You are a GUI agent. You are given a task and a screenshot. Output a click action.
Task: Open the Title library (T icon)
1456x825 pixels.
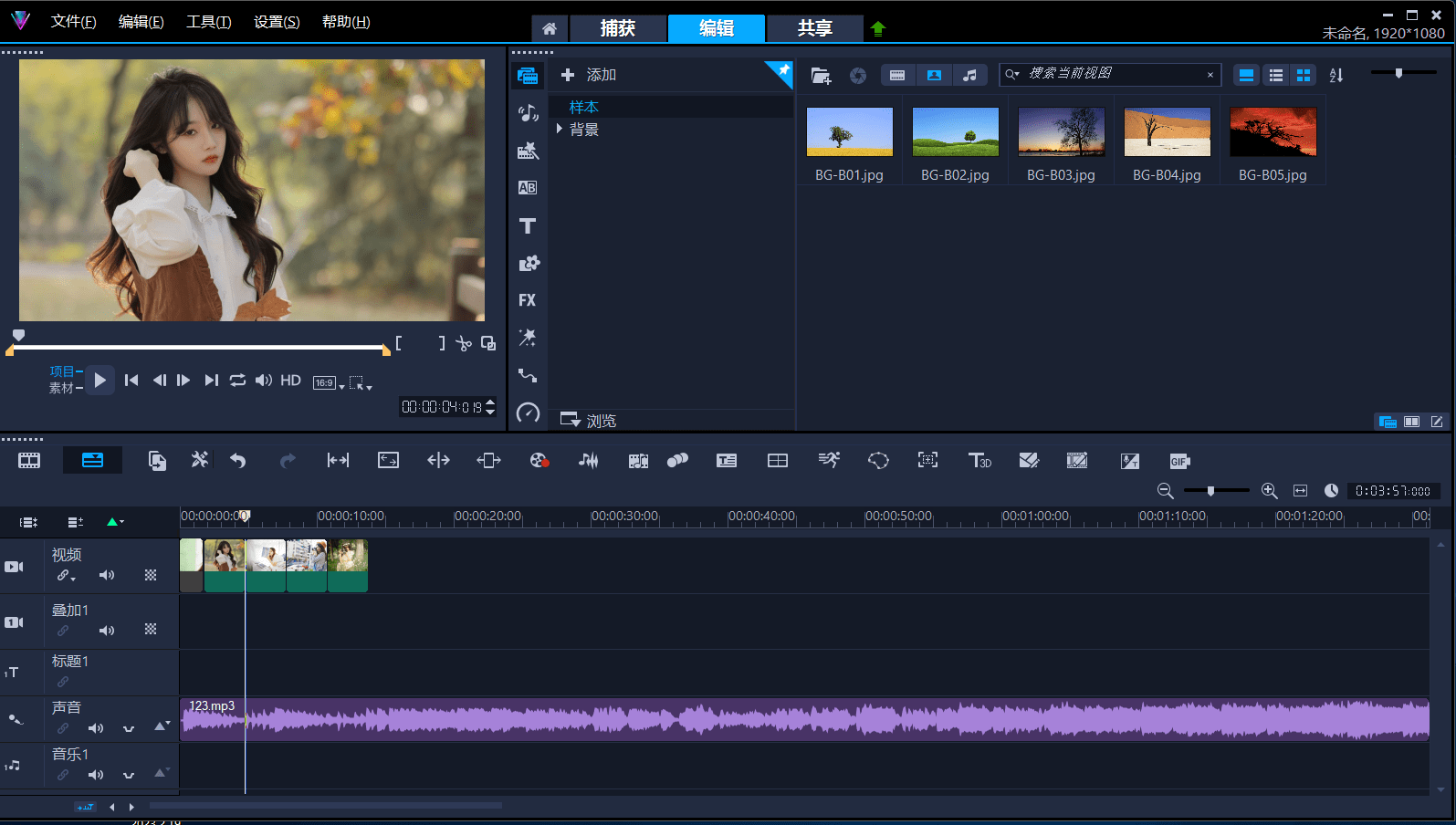[528, 225]
